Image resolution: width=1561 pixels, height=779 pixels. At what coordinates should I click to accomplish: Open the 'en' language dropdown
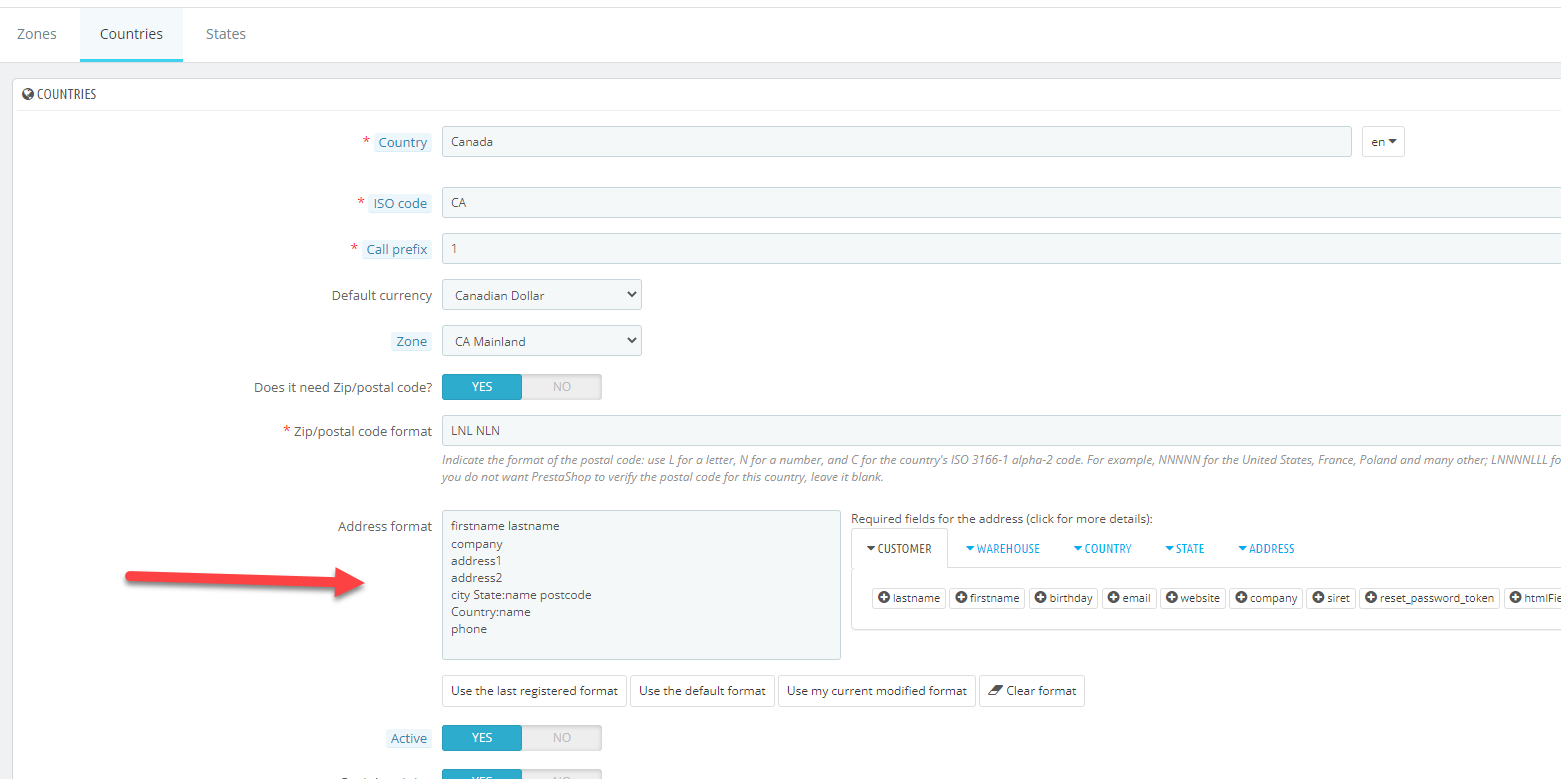(x=1383, y=142)
